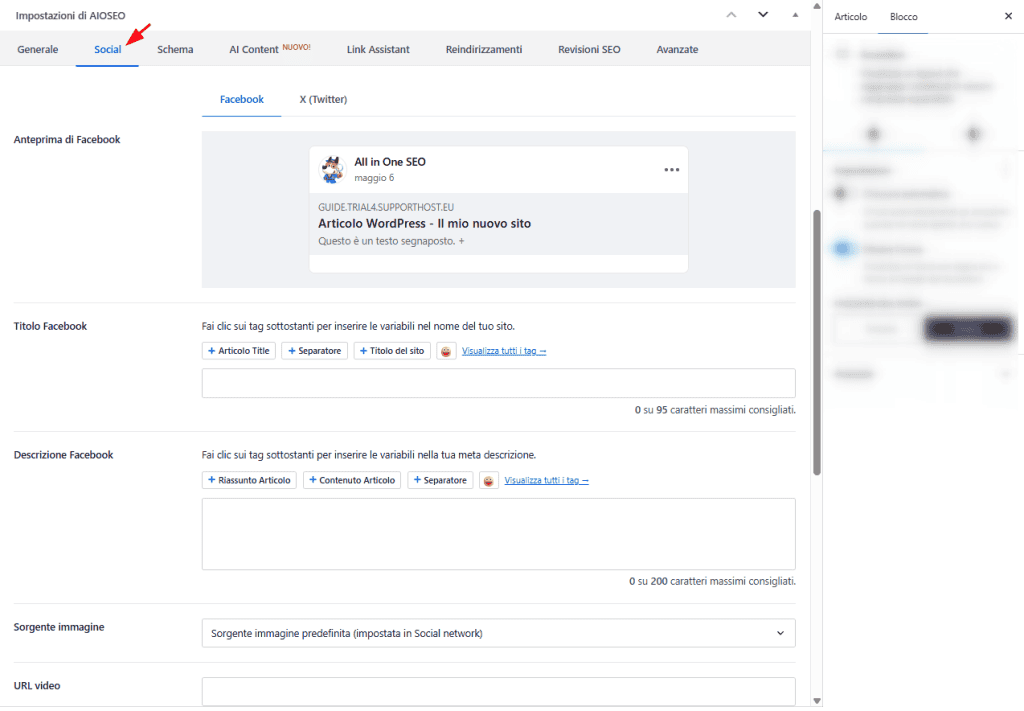Open the Sorgente immagine dropdown
This screenshot has height=711, width=1024.
[x=498, y=633]
